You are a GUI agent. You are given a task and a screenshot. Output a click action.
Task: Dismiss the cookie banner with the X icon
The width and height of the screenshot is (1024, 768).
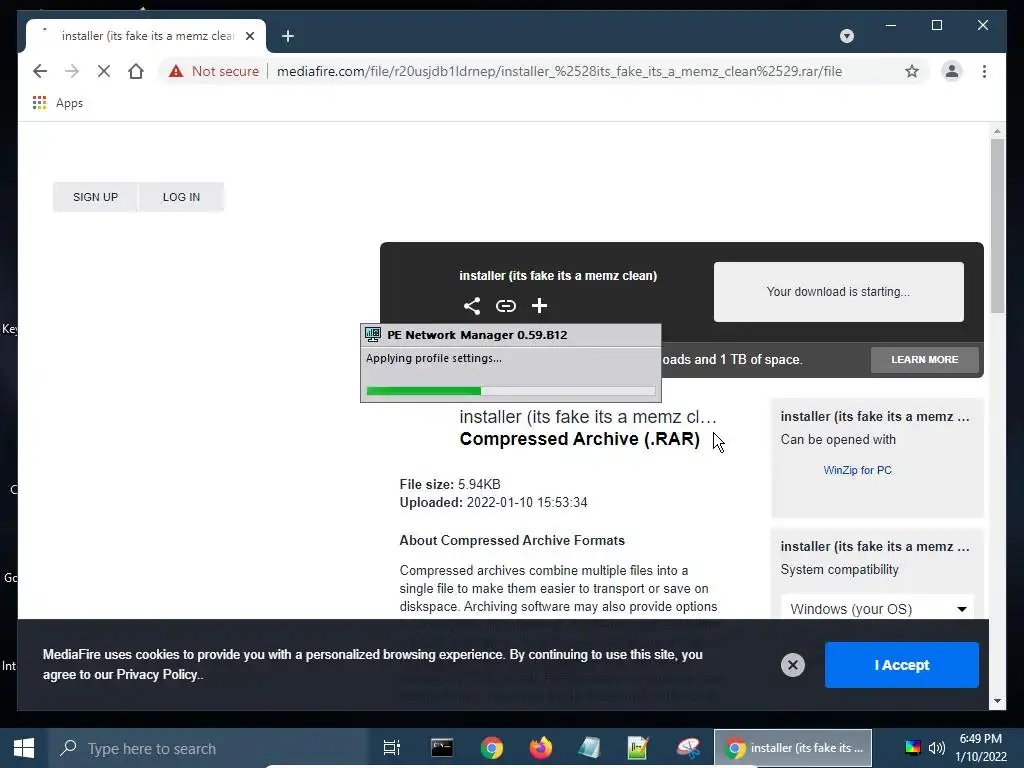pyautogui.click(x=793, y=665)
